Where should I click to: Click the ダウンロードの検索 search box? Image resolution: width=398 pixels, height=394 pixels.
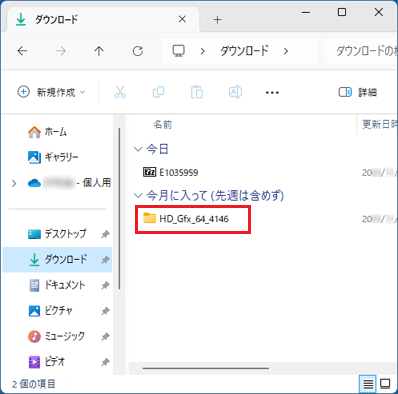pos(361,51)
